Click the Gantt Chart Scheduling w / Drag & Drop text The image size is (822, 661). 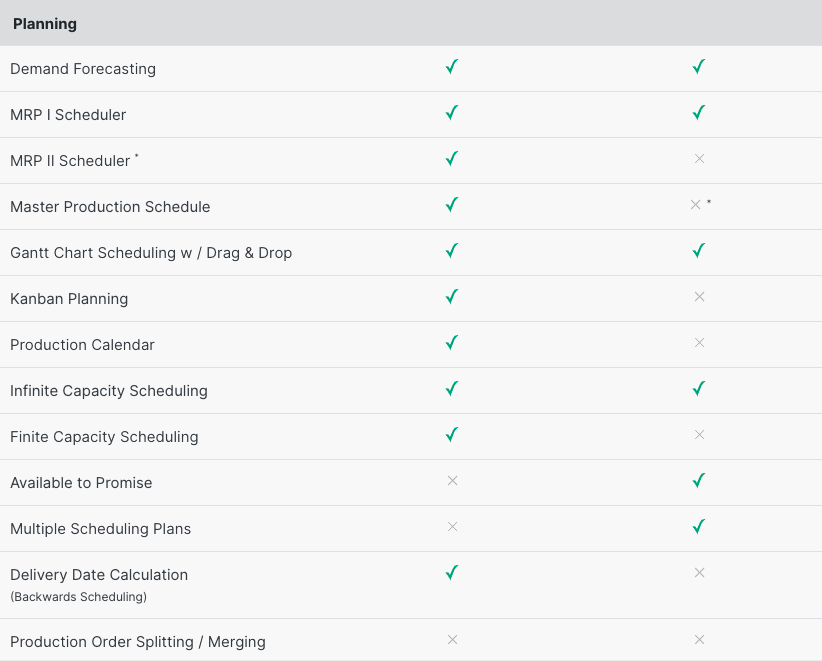[151, 253]
